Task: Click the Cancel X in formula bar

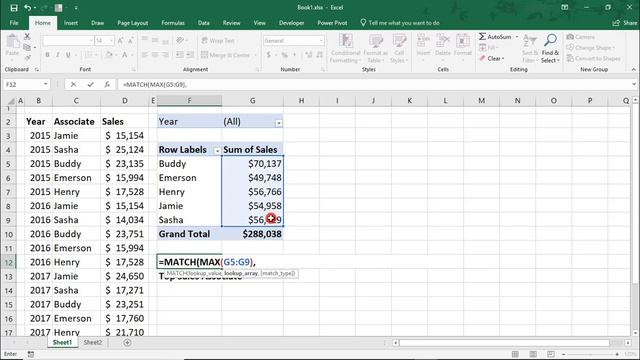Action: [x=73, y=84]
